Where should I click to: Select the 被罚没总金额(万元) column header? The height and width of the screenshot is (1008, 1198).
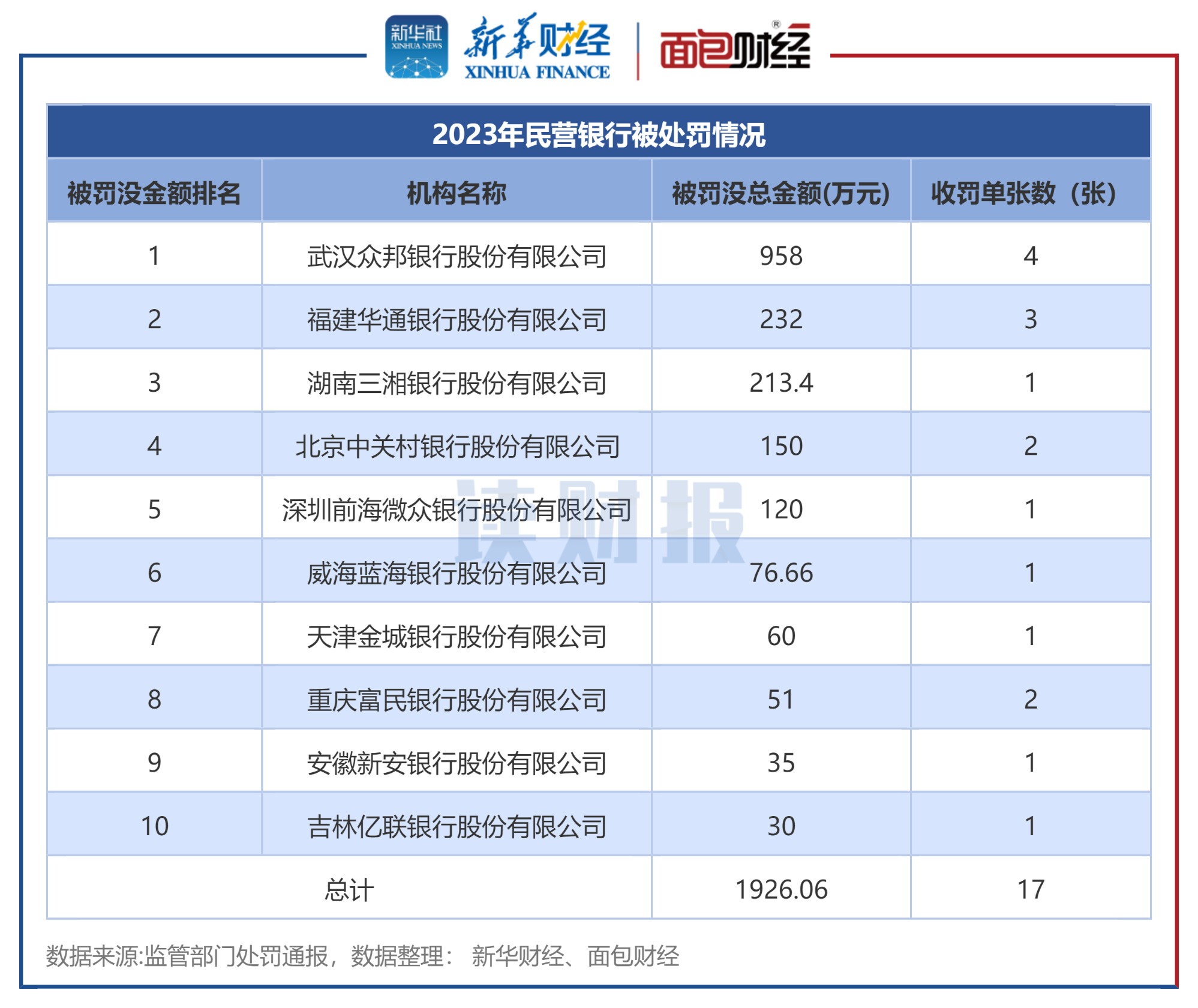click(x=780, y=193)
